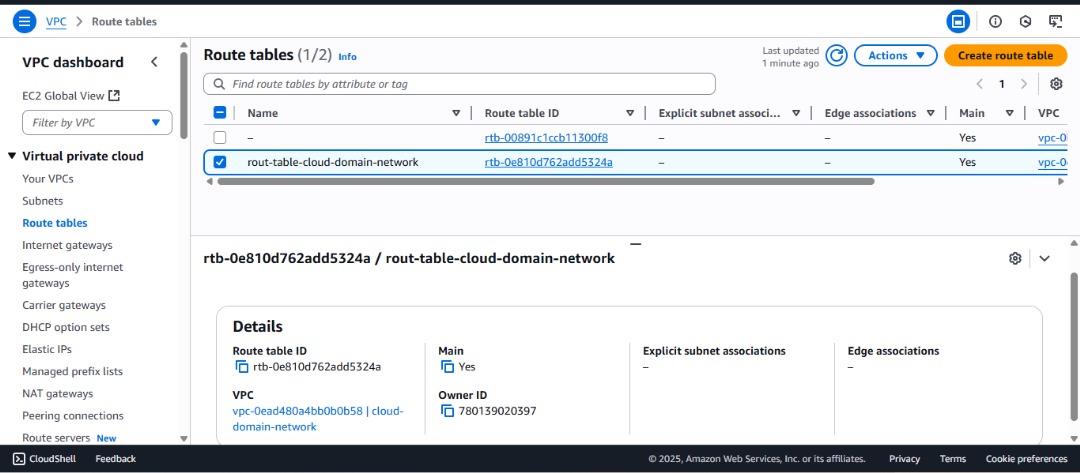This screenshot has height=473, width=1080.
Task: Go to previous page arrow
Action: click(979, 84)
